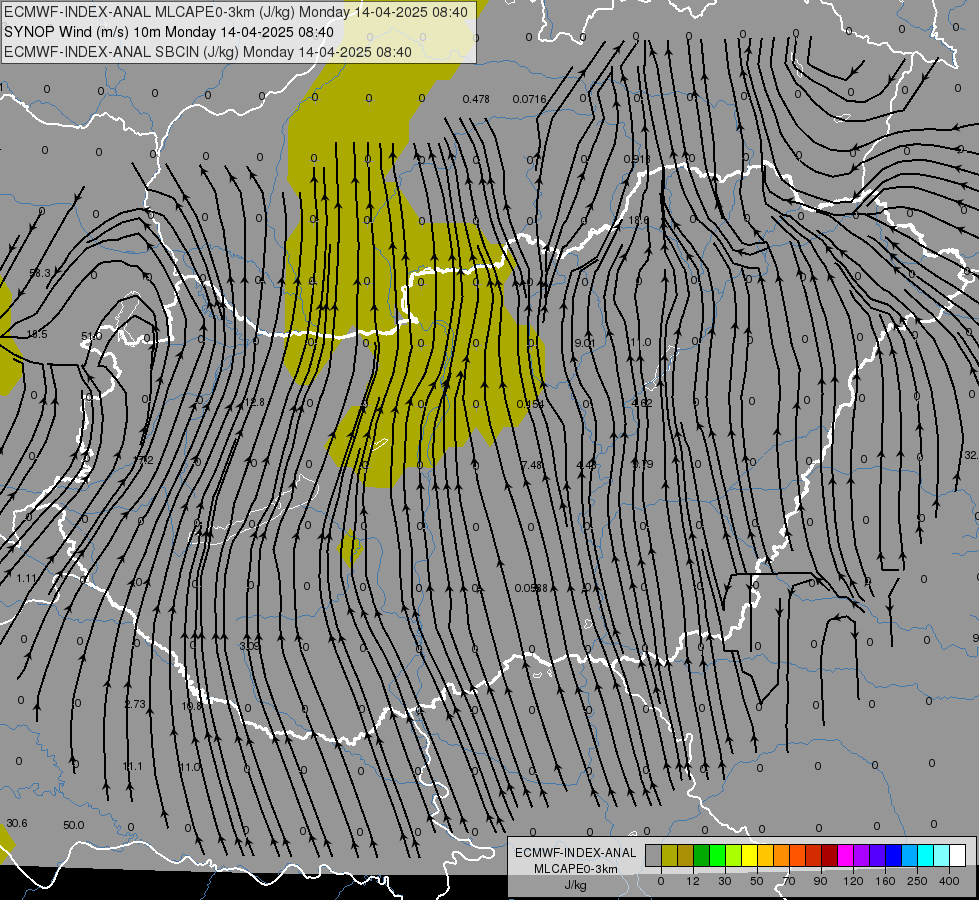Select the dark green legend swatch
The width and height of the screenshot is (979, 900).
[702, 855]
